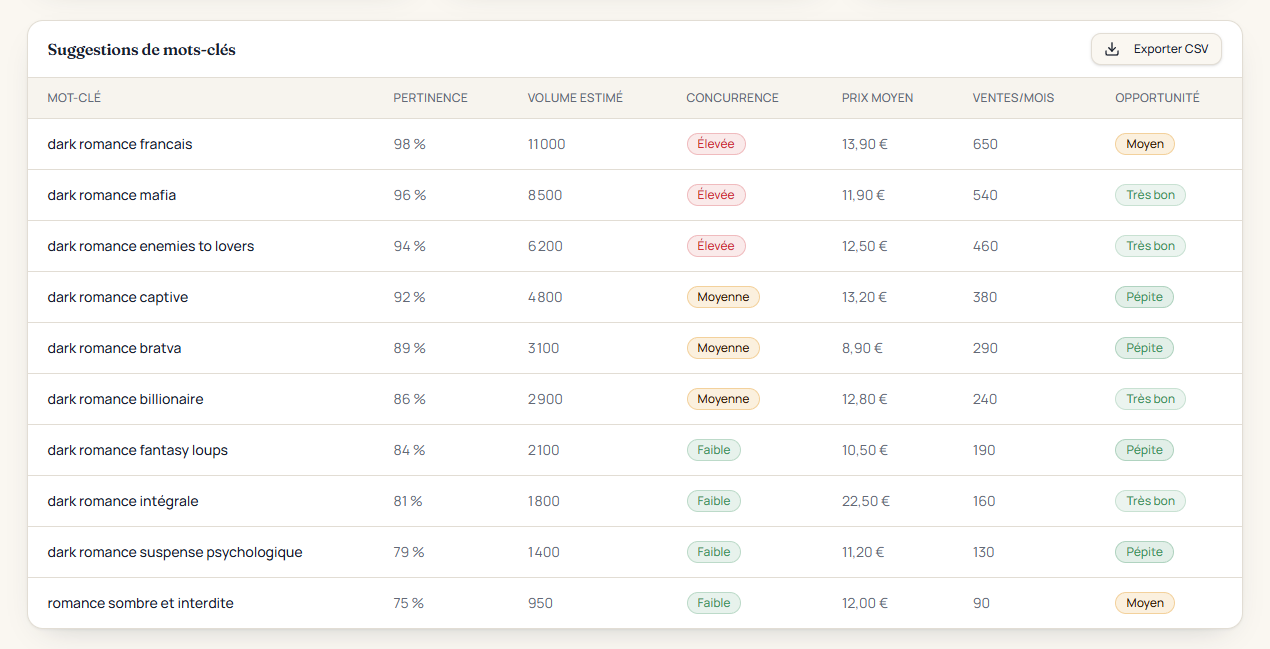Click the Exporter CSV button
Image resolution: width=1270 pixels, height=649 pixels.
(1156, 49)
